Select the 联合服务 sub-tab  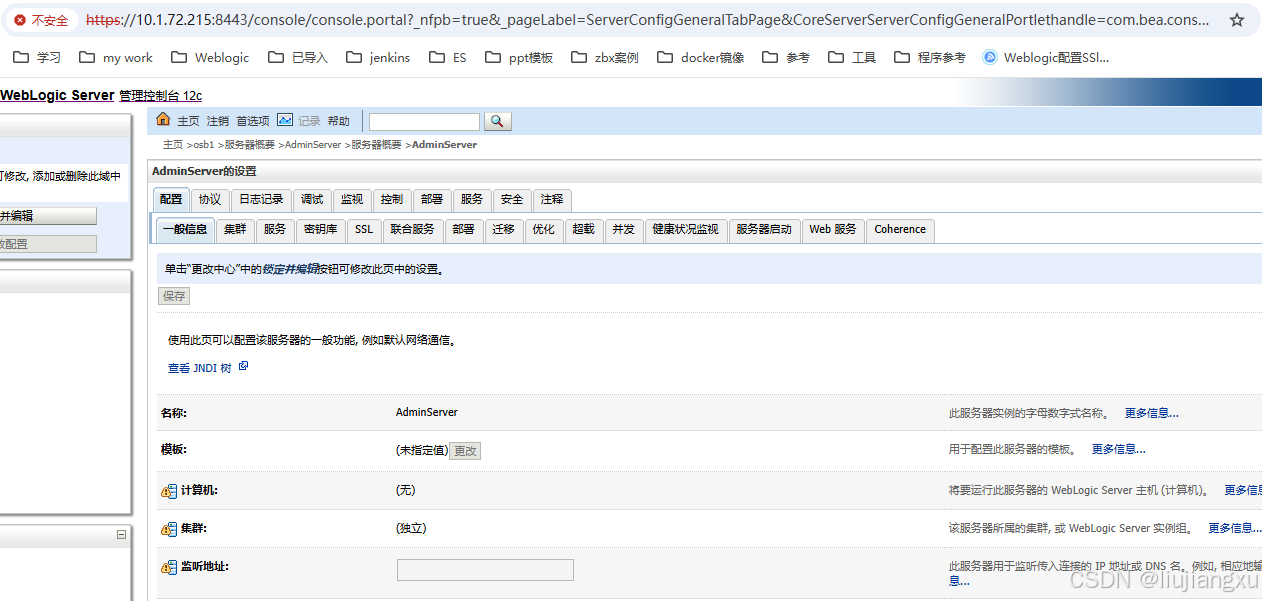click(412, 229)
